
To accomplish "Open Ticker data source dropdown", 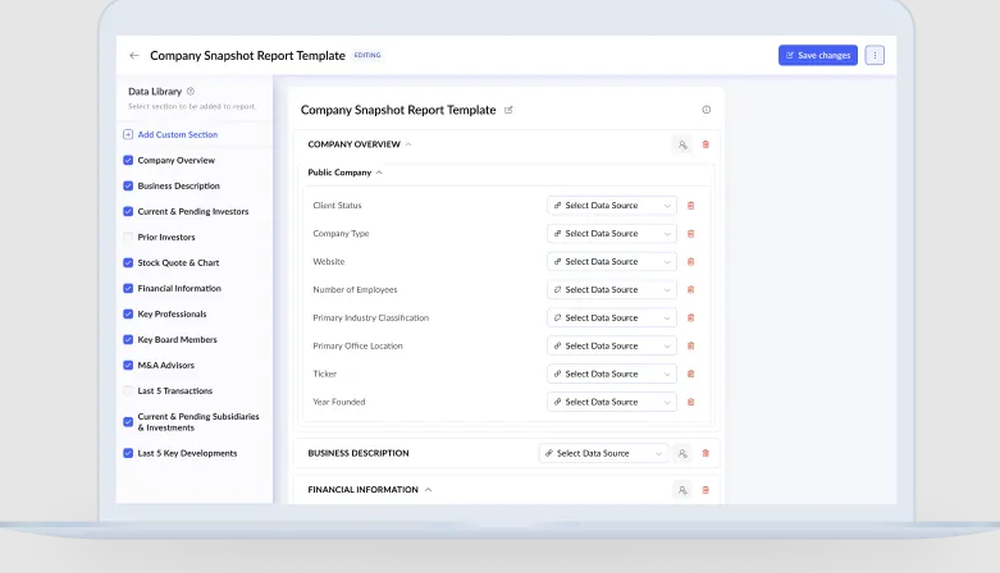I will coord(612,374).
